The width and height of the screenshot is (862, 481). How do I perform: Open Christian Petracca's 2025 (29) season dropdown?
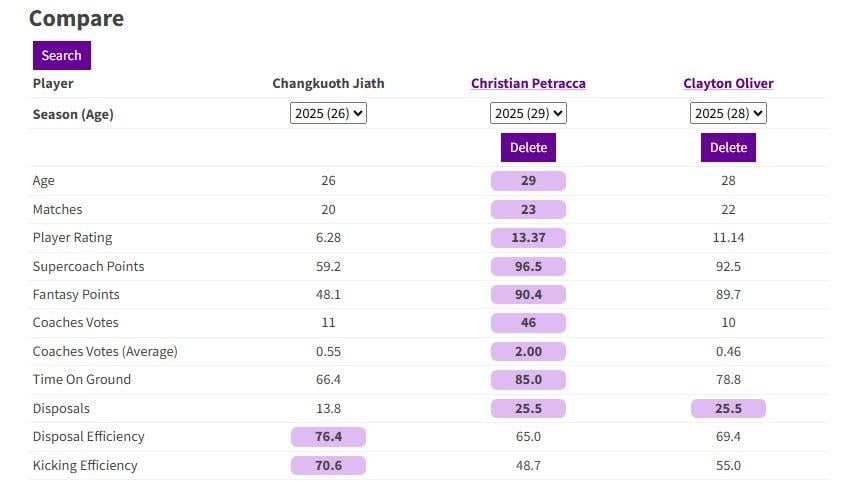pos(528,114)
